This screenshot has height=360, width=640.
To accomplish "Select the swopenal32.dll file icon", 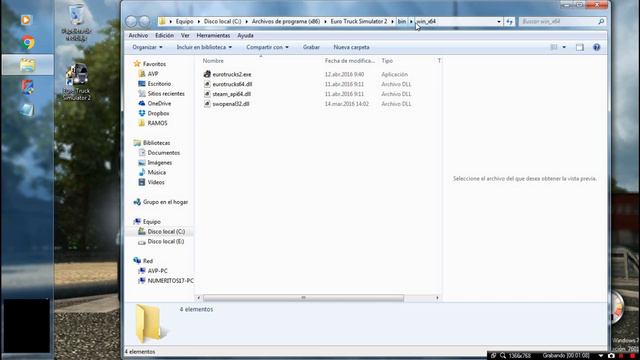I will (x=207, y=104).
